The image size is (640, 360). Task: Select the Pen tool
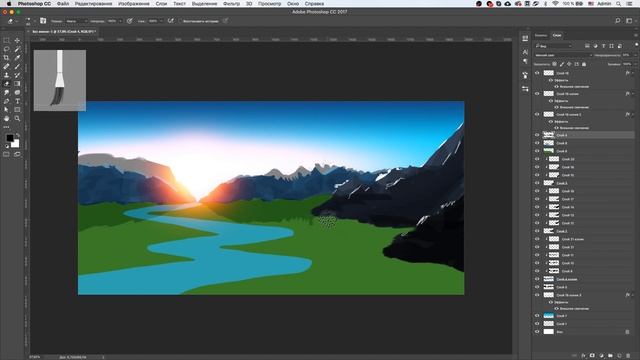pyautogui.click(x=7, y=101)
